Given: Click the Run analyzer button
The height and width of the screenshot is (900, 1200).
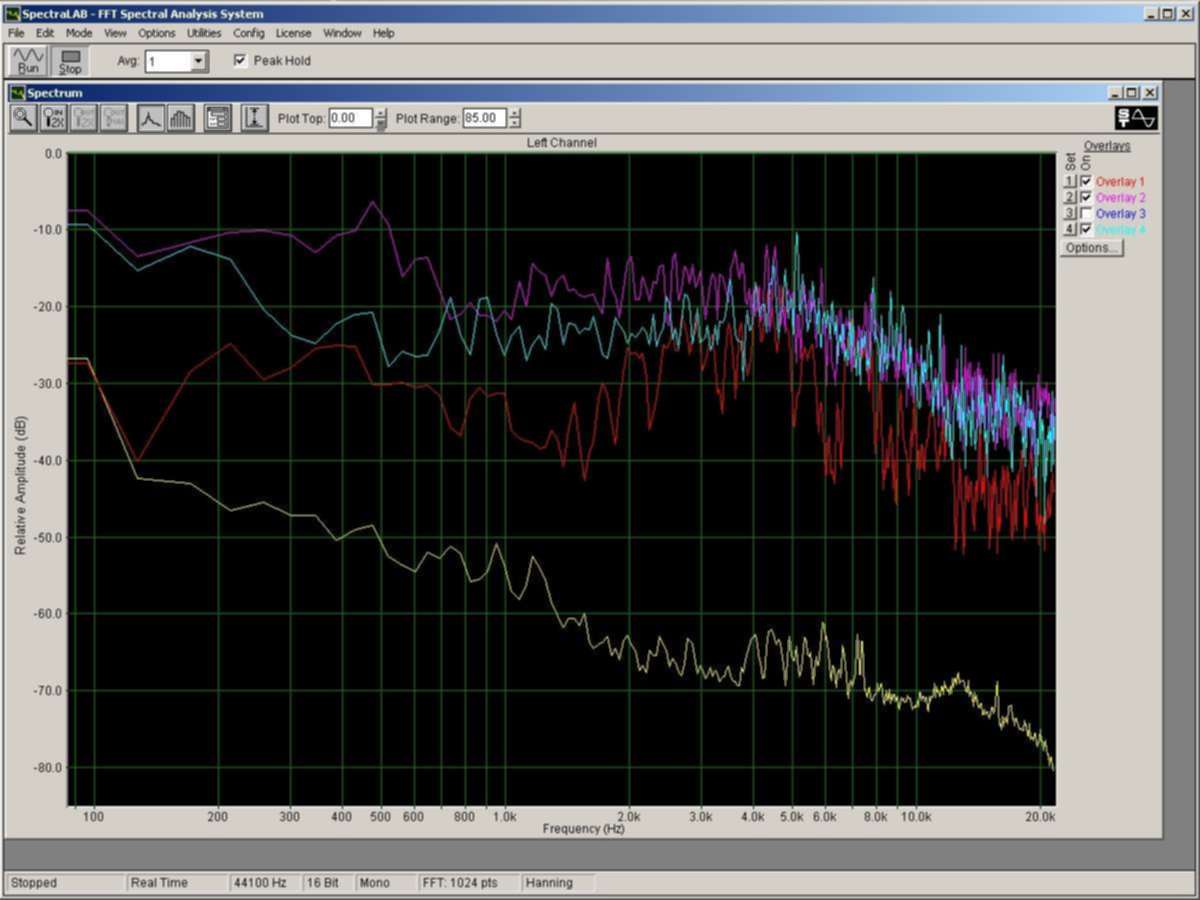Looking at the screenshot, I should tap(28, 61).
